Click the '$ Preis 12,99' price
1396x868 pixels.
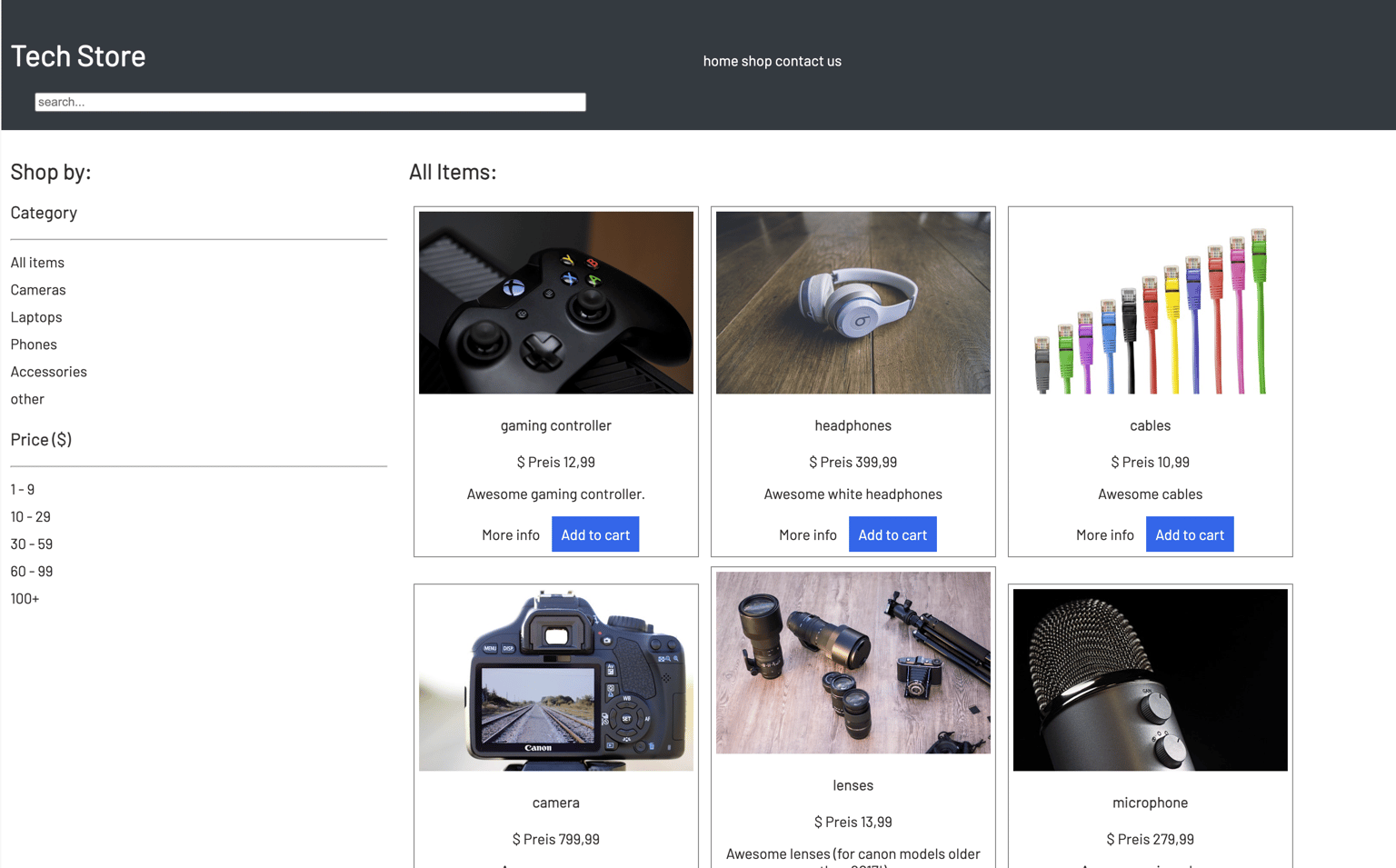(x=556, y=462)
